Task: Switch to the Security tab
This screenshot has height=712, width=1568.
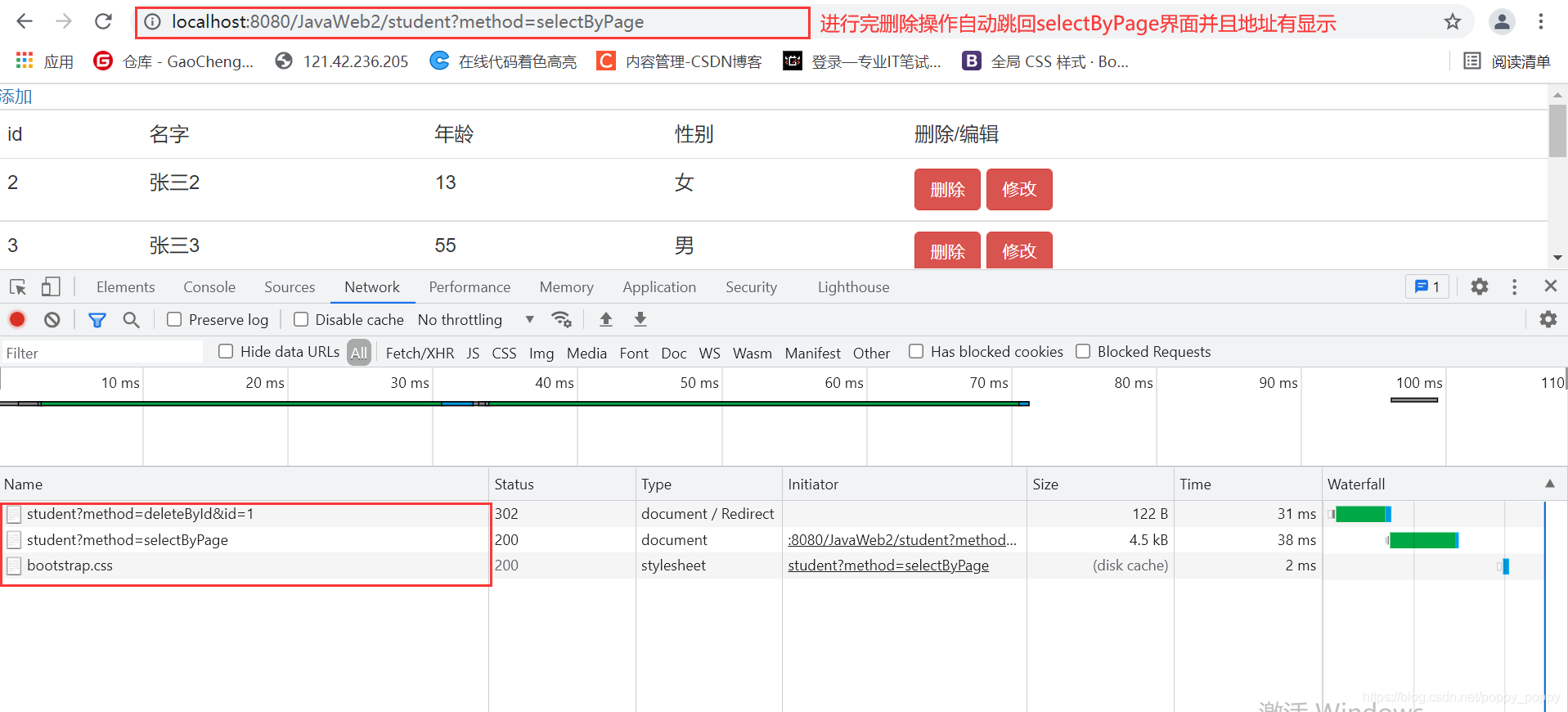Action: click(x=751, y=287)
